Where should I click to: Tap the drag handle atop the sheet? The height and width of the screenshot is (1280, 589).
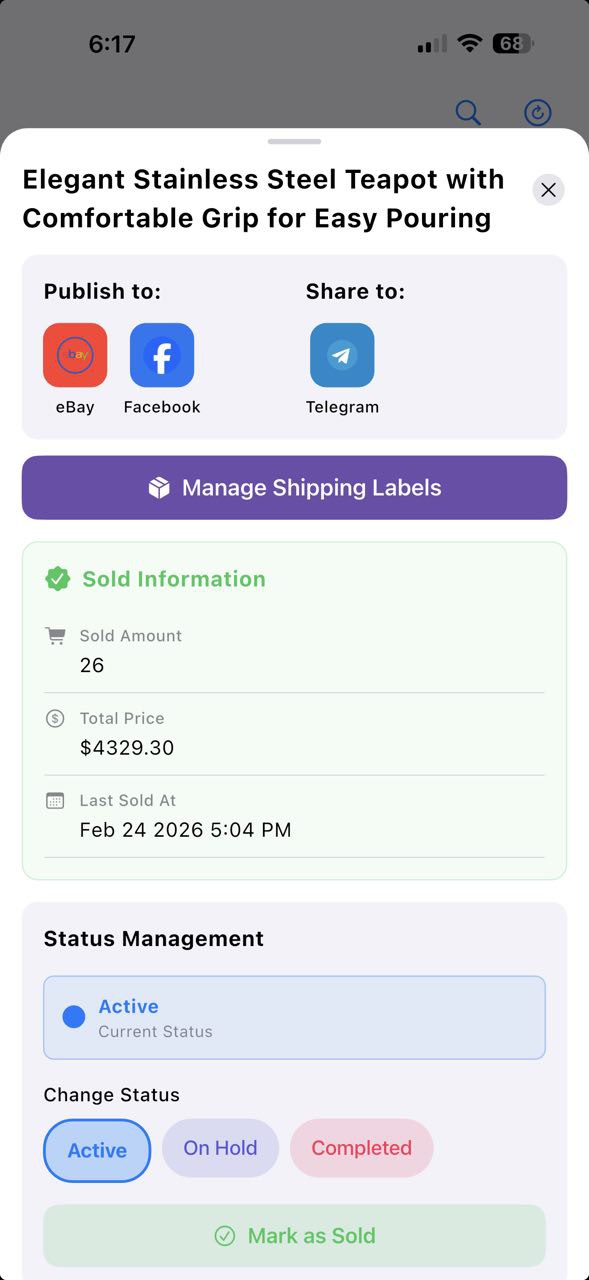tap(294, 143)
